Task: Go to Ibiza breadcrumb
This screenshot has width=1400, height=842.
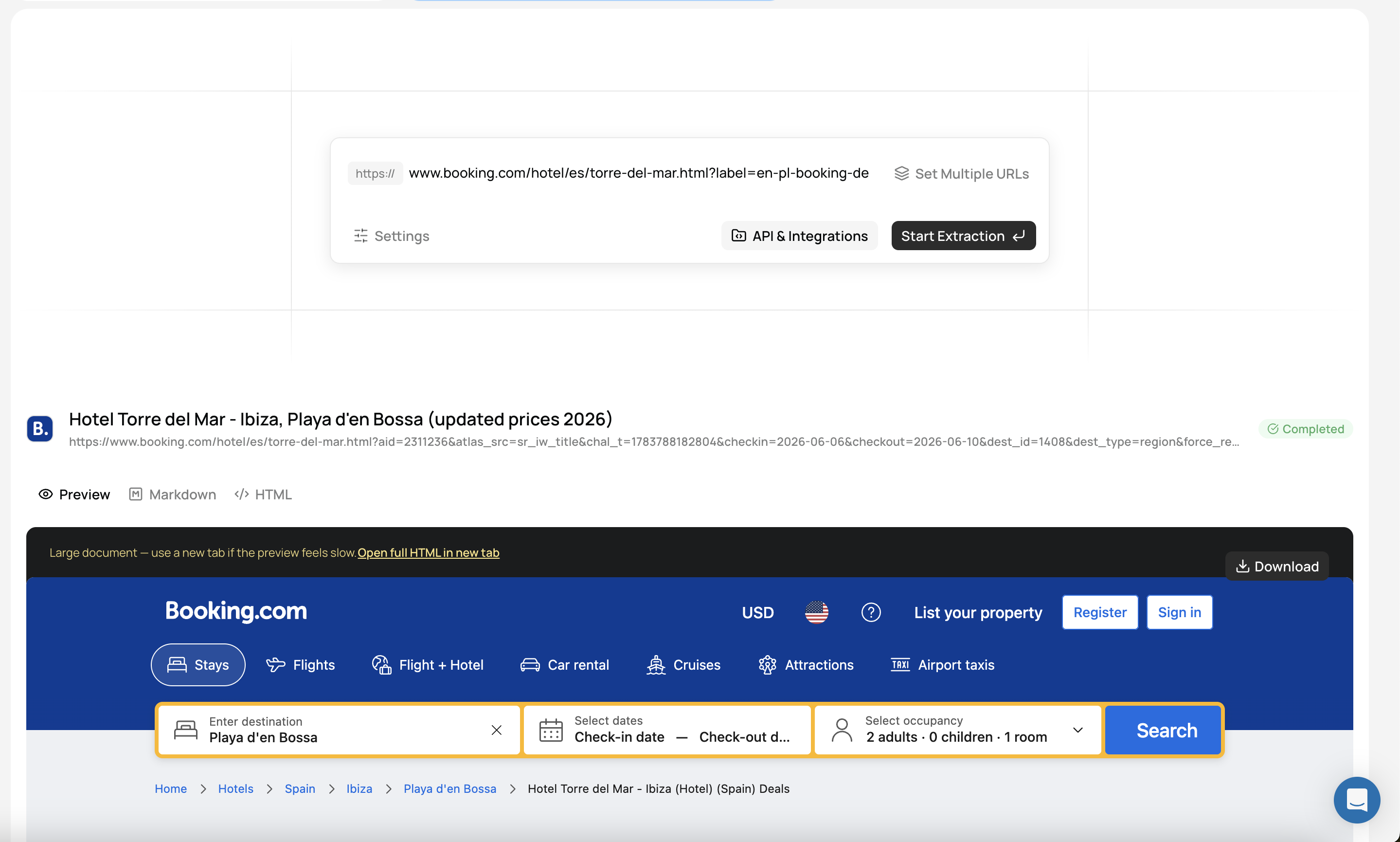Action: [x=359, y=788]
